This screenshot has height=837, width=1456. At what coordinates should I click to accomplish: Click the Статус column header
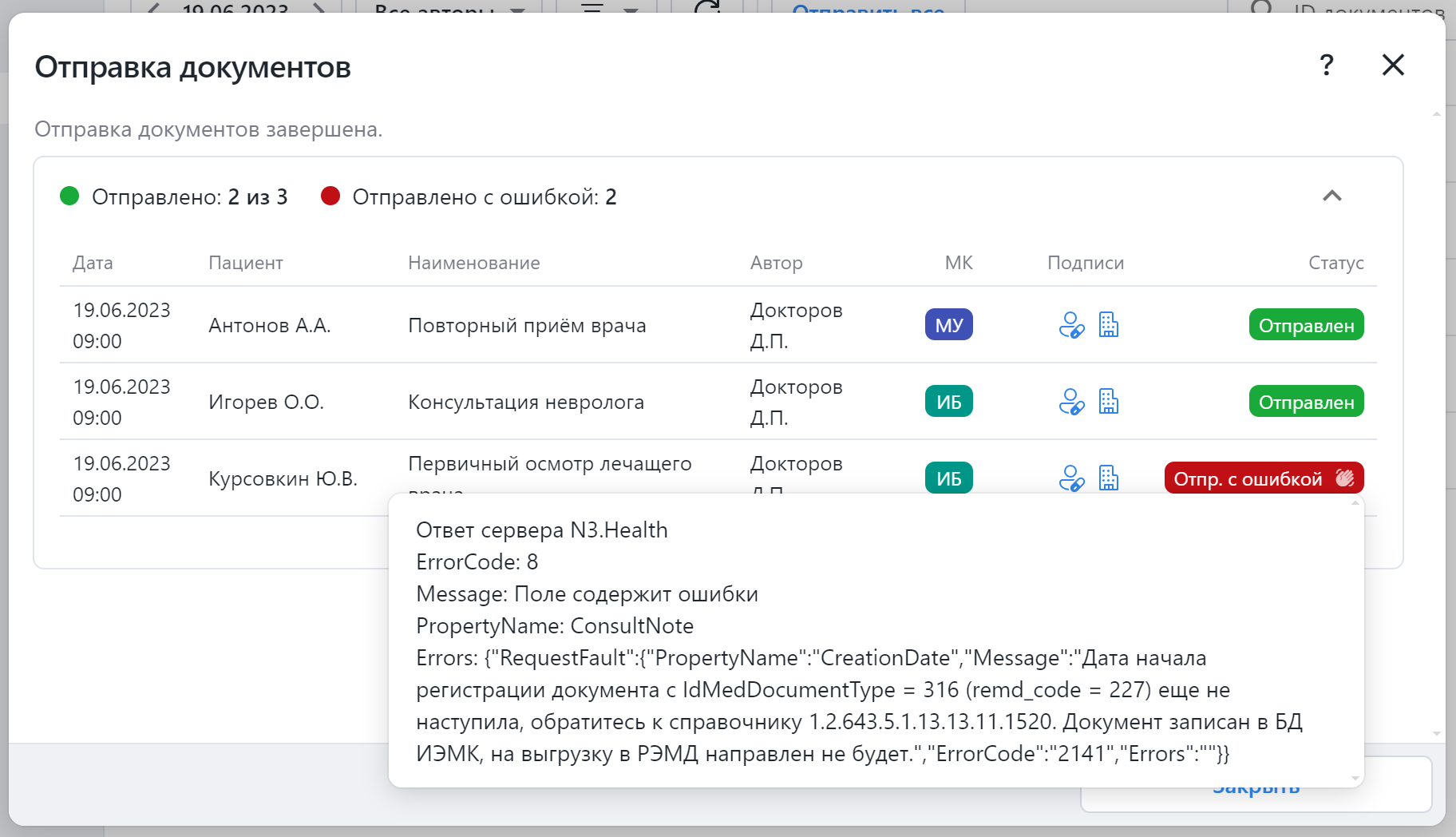[1335, 263]
